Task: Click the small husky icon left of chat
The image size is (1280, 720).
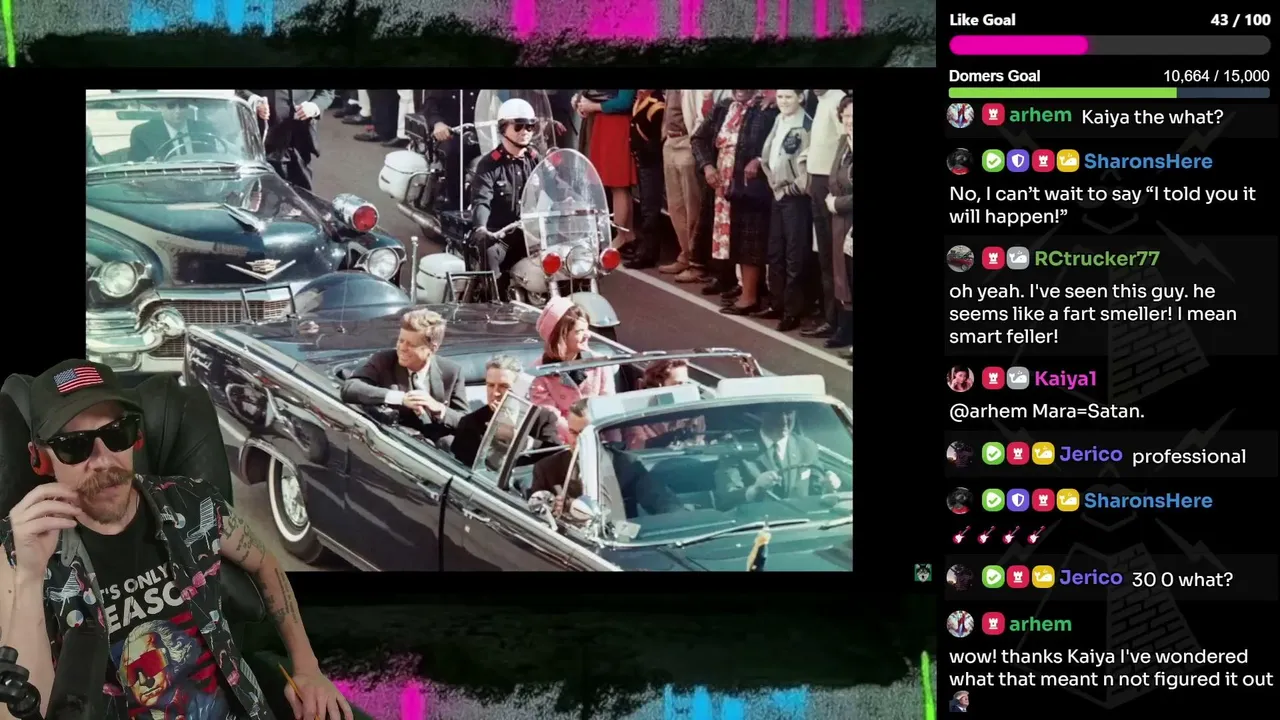Action: pyautogui.click(x=923, y=573)
